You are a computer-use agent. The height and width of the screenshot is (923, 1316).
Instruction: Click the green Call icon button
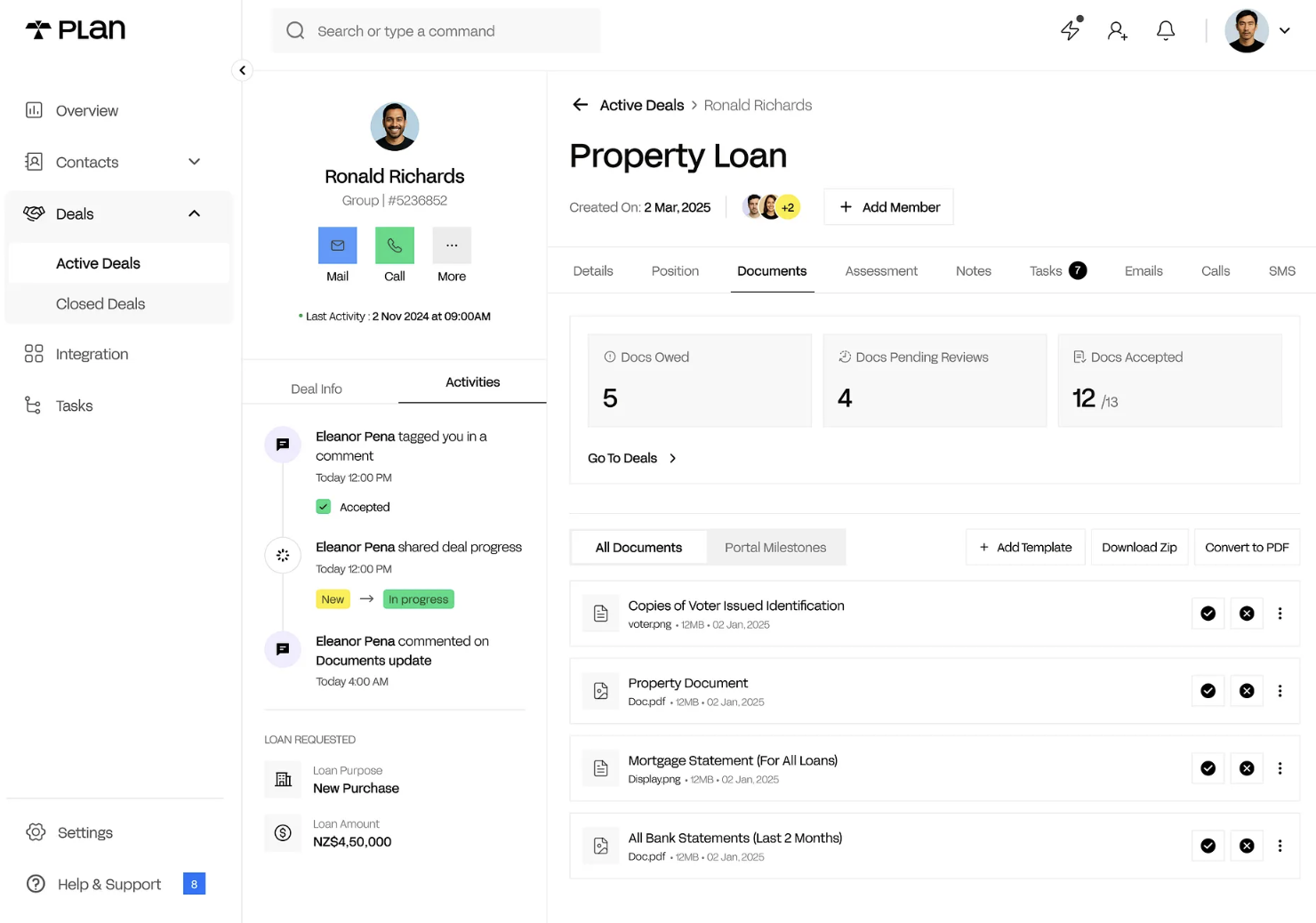coord(395,245)
